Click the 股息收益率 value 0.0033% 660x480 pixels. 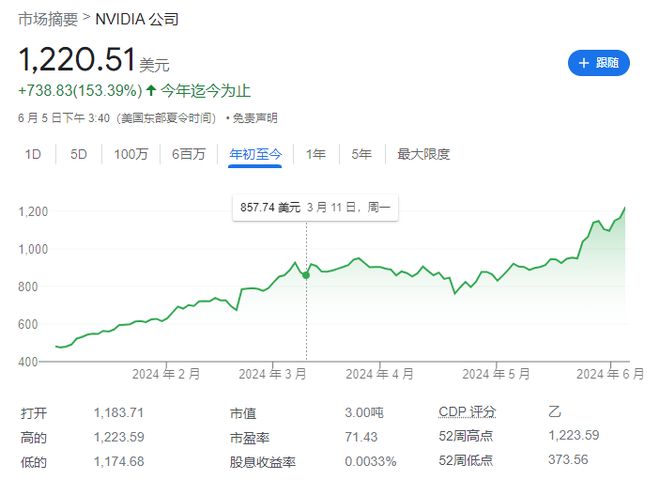tap(370, 461)
